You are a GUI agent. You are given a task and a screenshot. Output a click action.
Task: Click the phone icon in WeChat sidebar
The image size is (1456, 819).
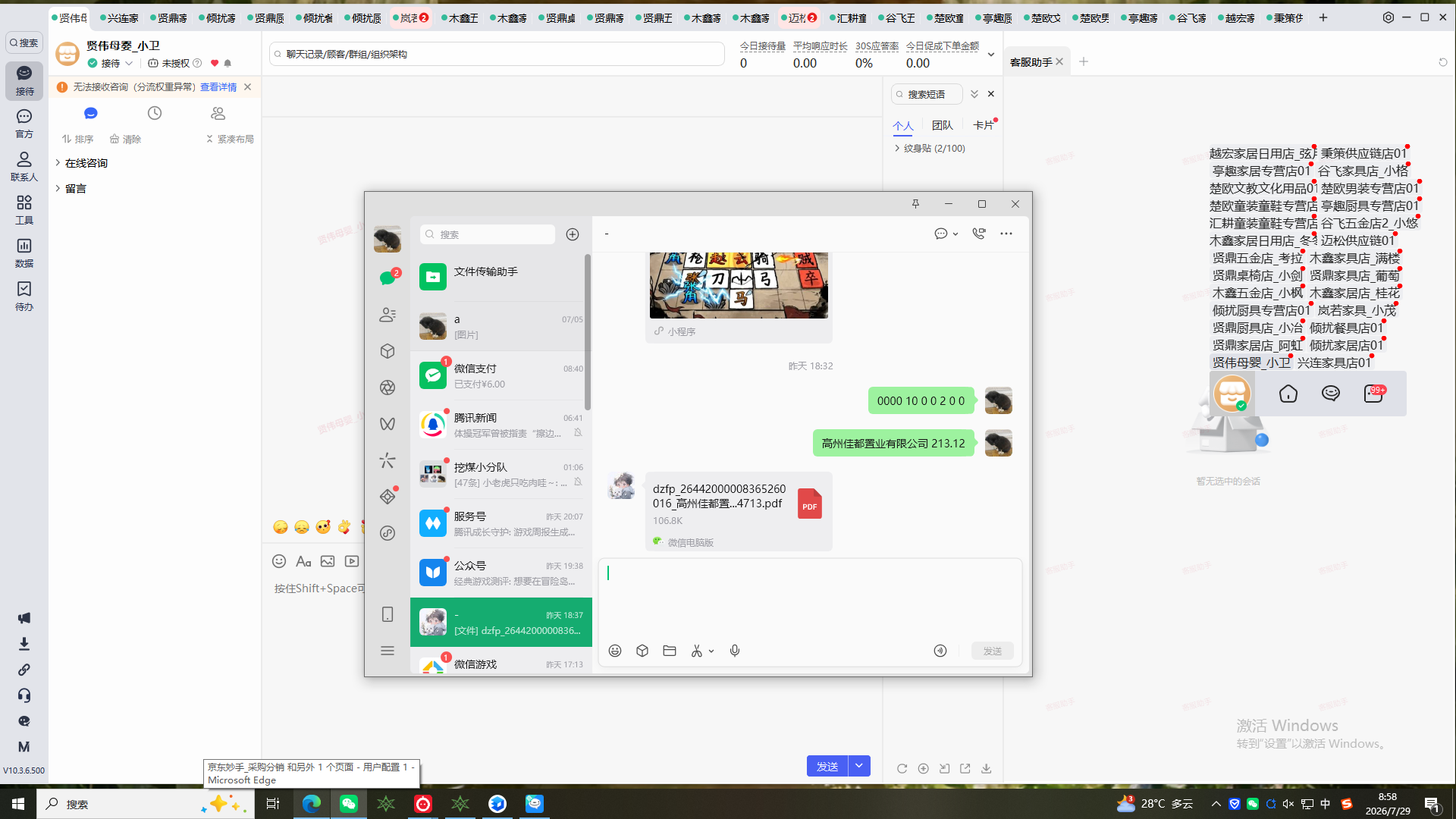(x=388, y=614)
